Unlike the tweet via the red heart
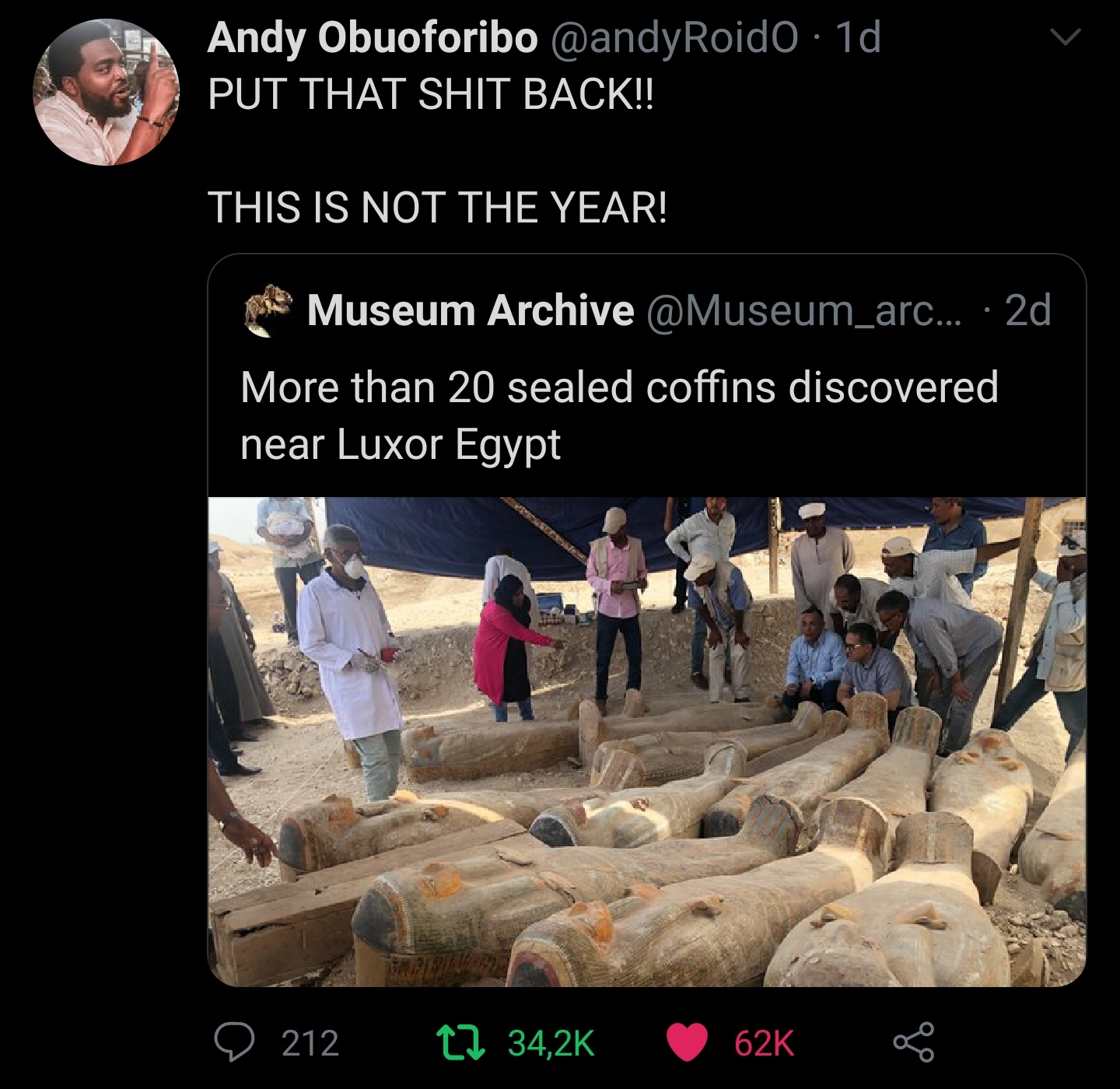 point(687,1043)
